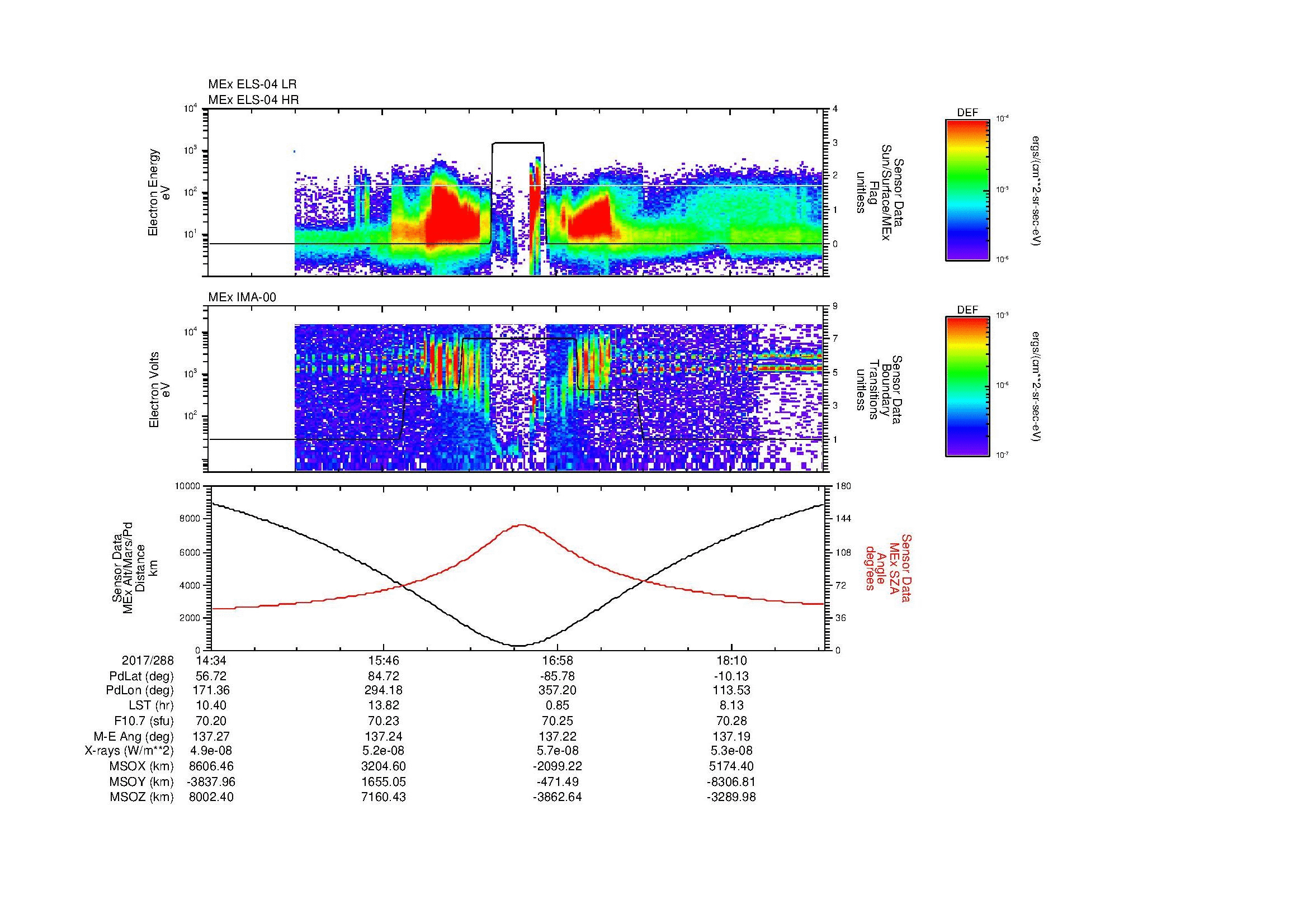This screenshot has width=1308, height=924.
Task: Click the 'MEx ELS-04 HR' title
Action: tap(253, 100)
